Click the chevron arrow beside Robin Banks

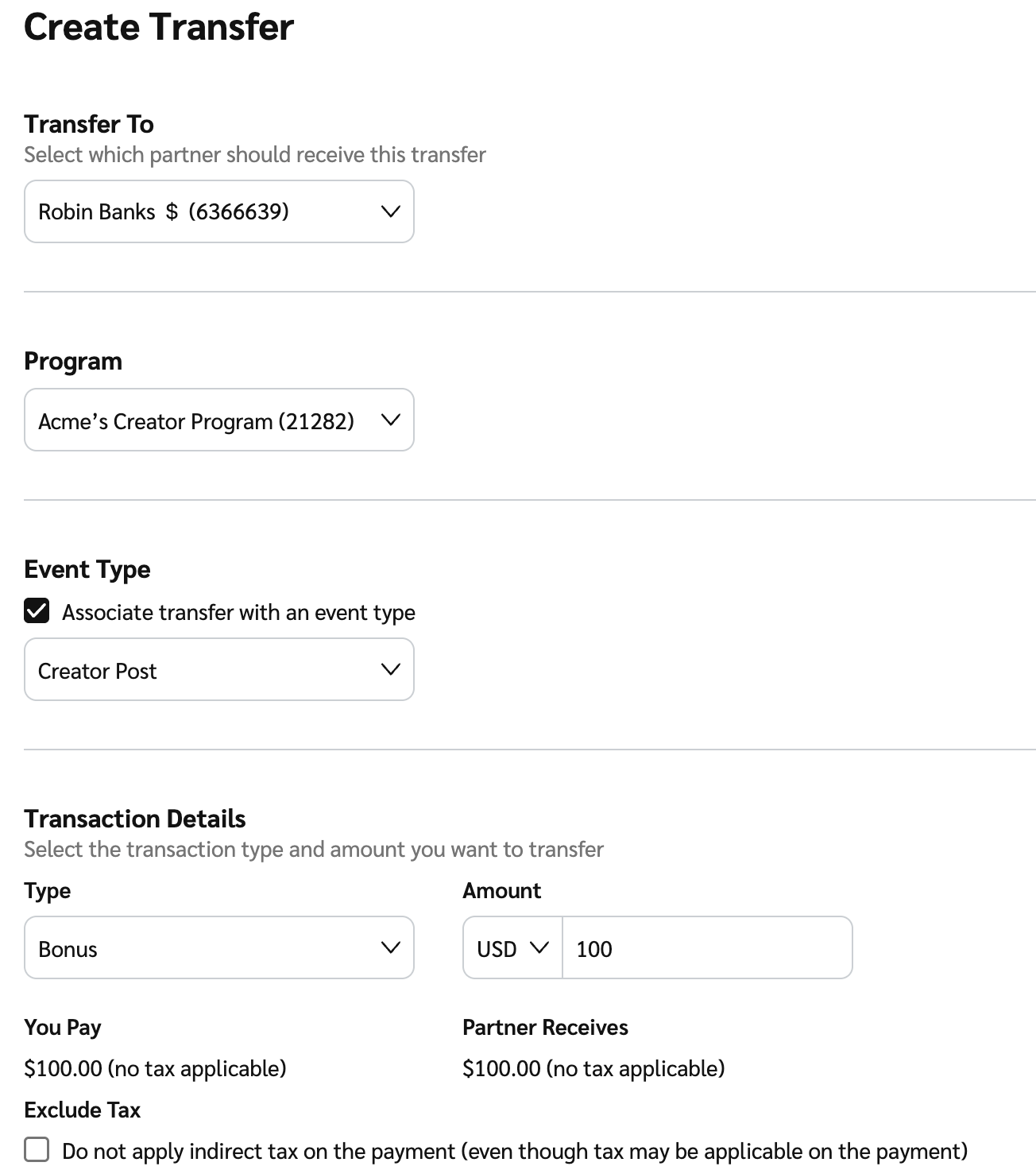click(x=390, y=211)
